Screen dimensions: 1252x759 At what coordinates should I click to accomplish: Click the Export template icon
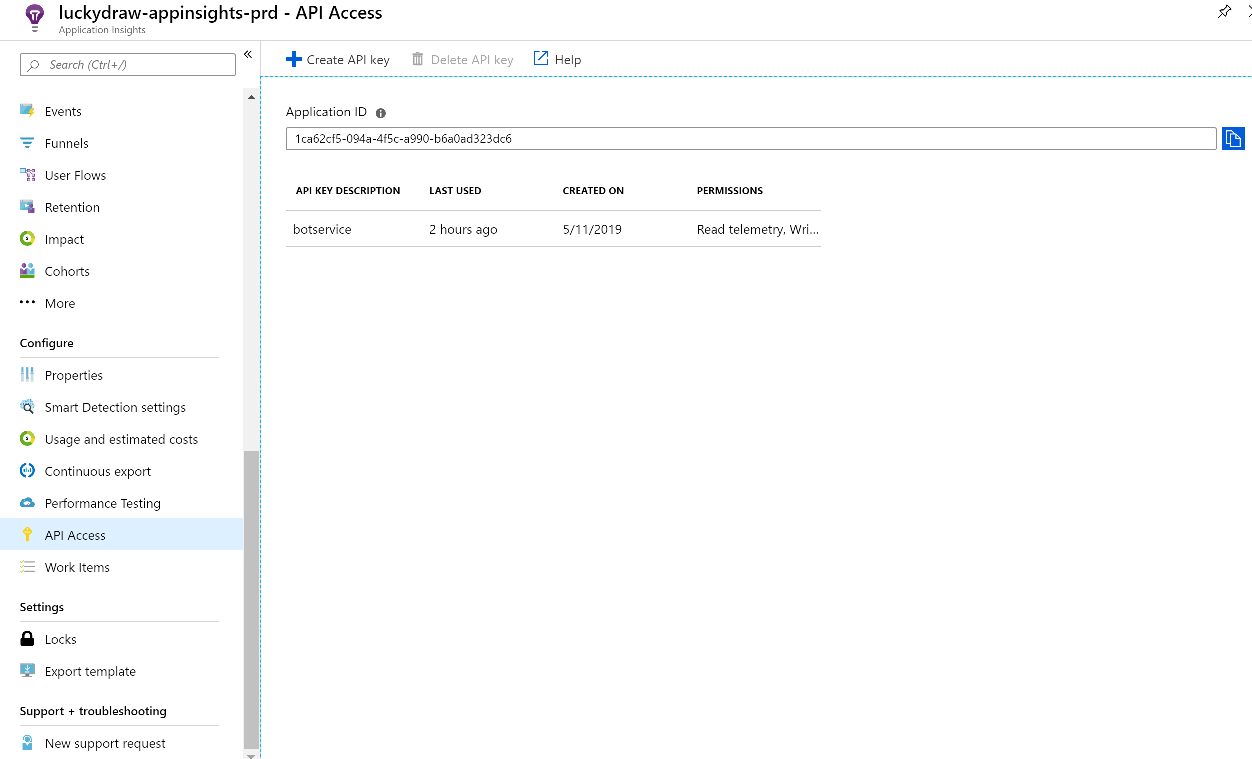coord(28,671)
